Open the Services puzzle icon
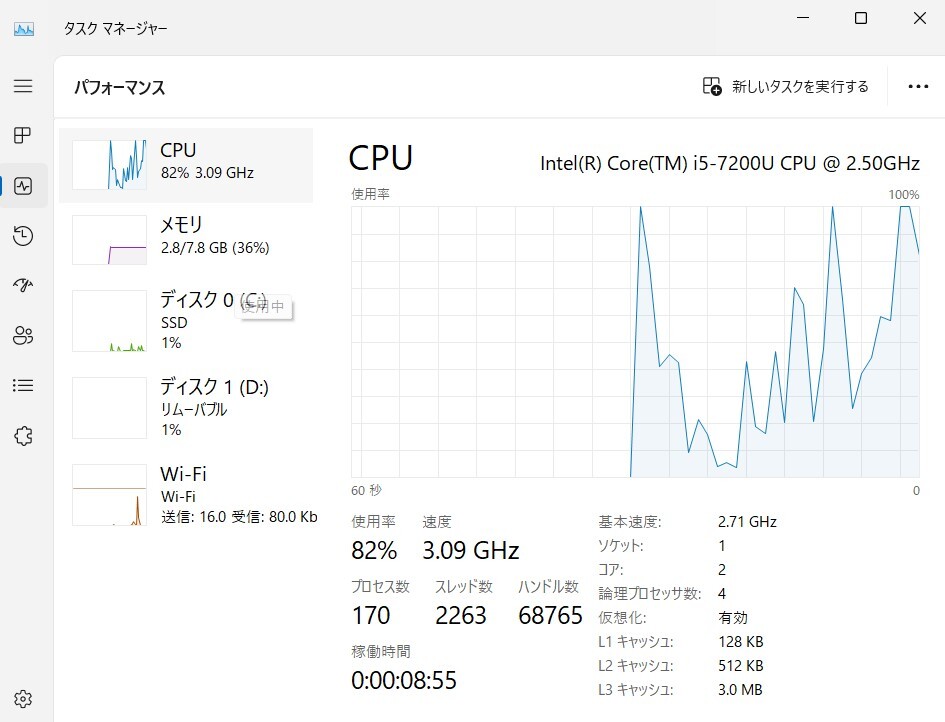 tap(23, 436)
